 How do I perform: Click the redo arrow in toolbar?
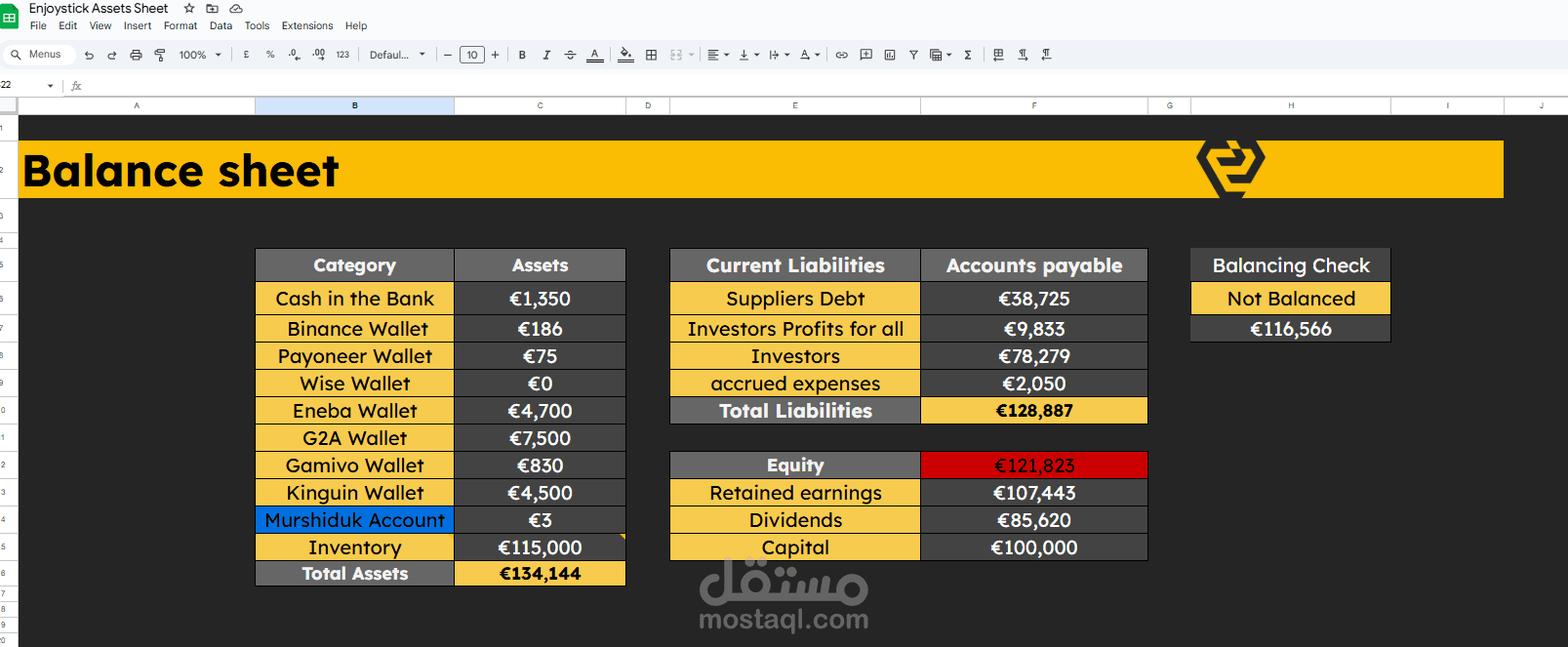click(111, 55)
